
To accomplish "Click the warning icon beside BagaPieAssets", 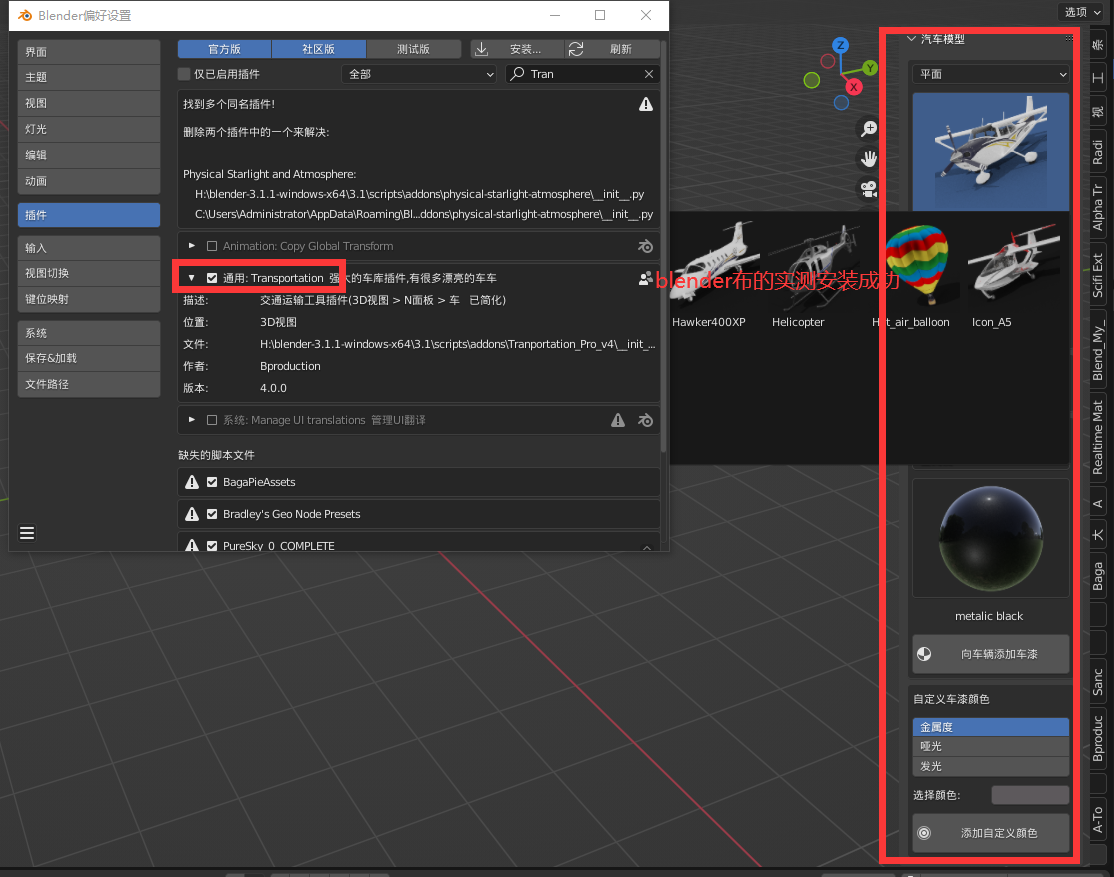I will [192, 482].
